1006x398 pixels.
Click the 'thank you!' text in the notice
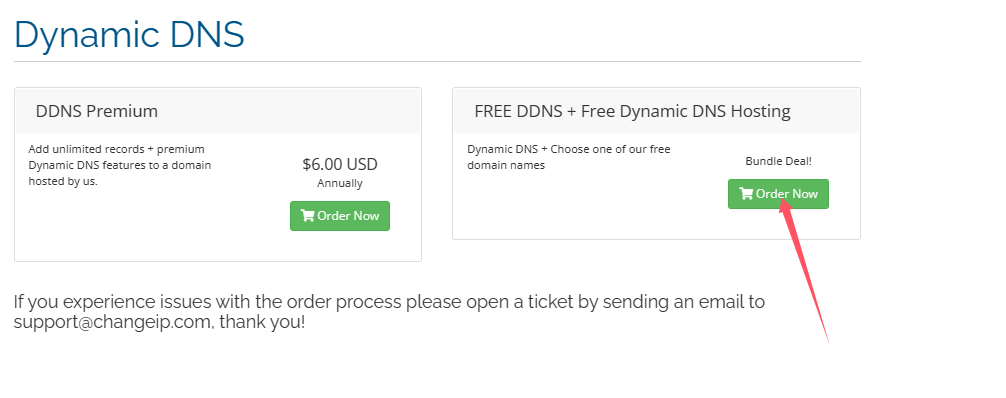tap(262, 322)
